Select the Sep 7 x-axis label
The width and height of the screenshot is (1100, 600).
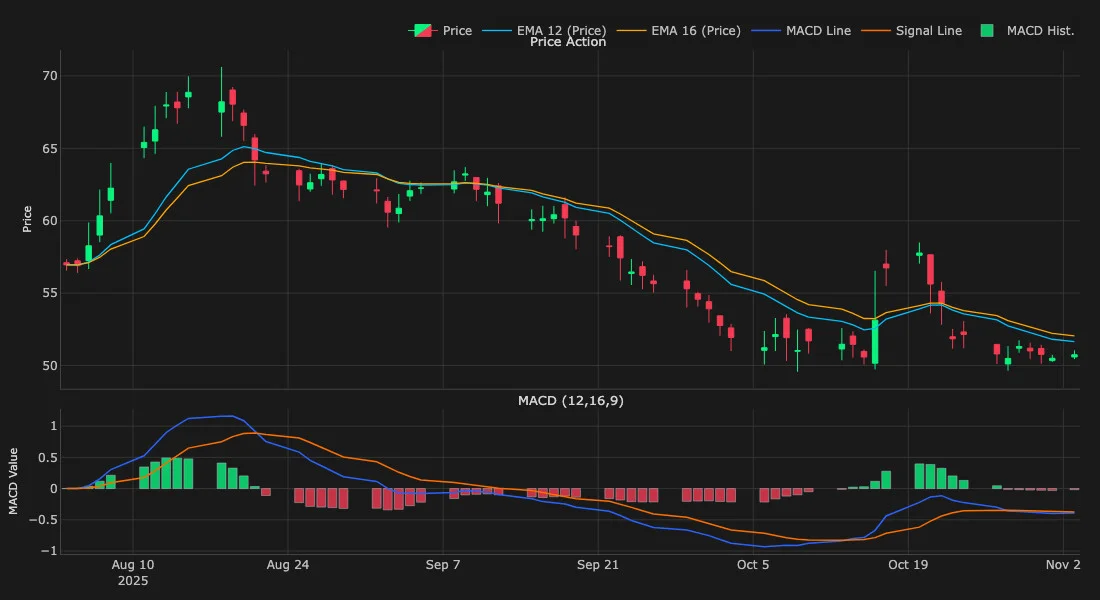click(x=443, y=565)
